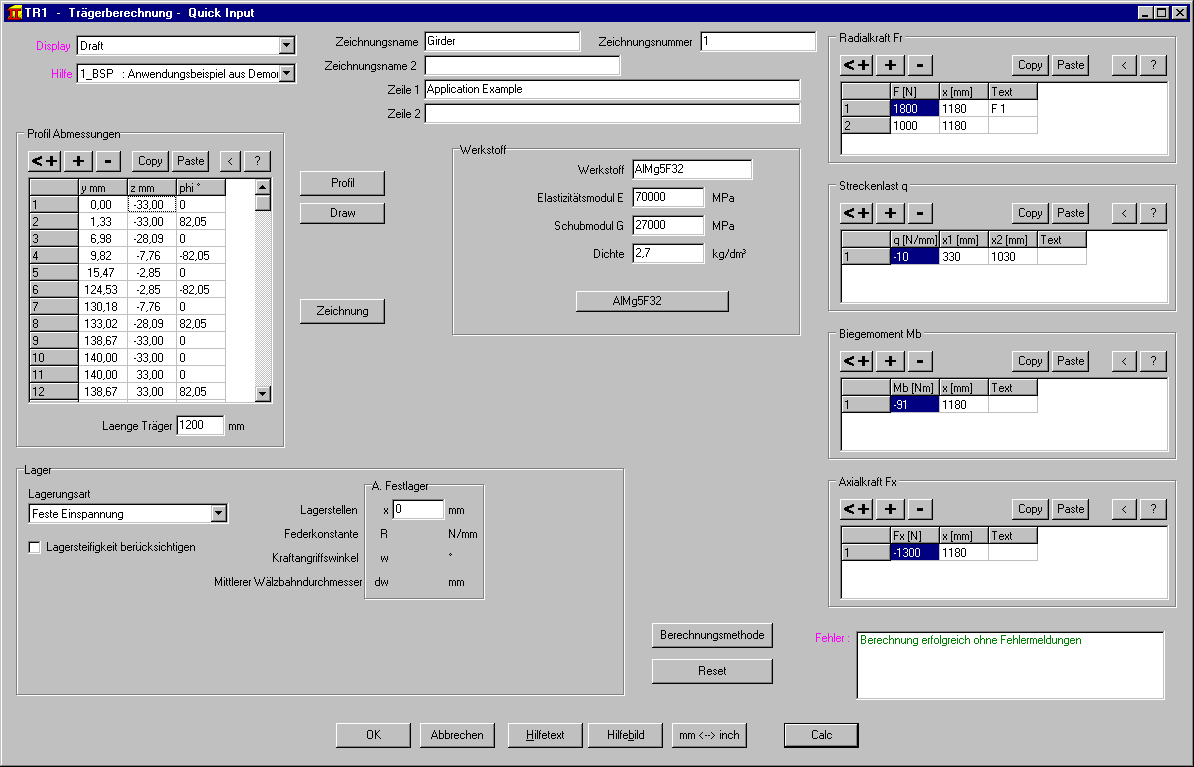1194x767 pixels.
Task: Paste into the Streckenlast q table
Action: (x=1070, y=213)
